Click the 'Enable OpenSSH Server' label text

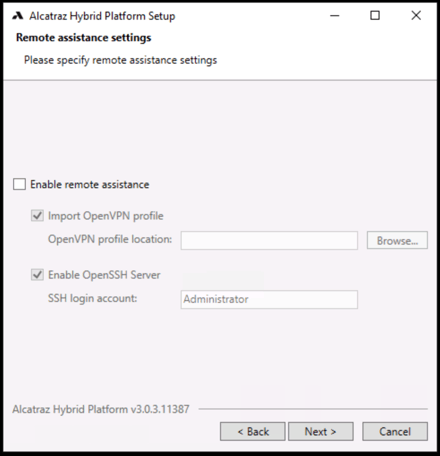click(x=104, y=275)
